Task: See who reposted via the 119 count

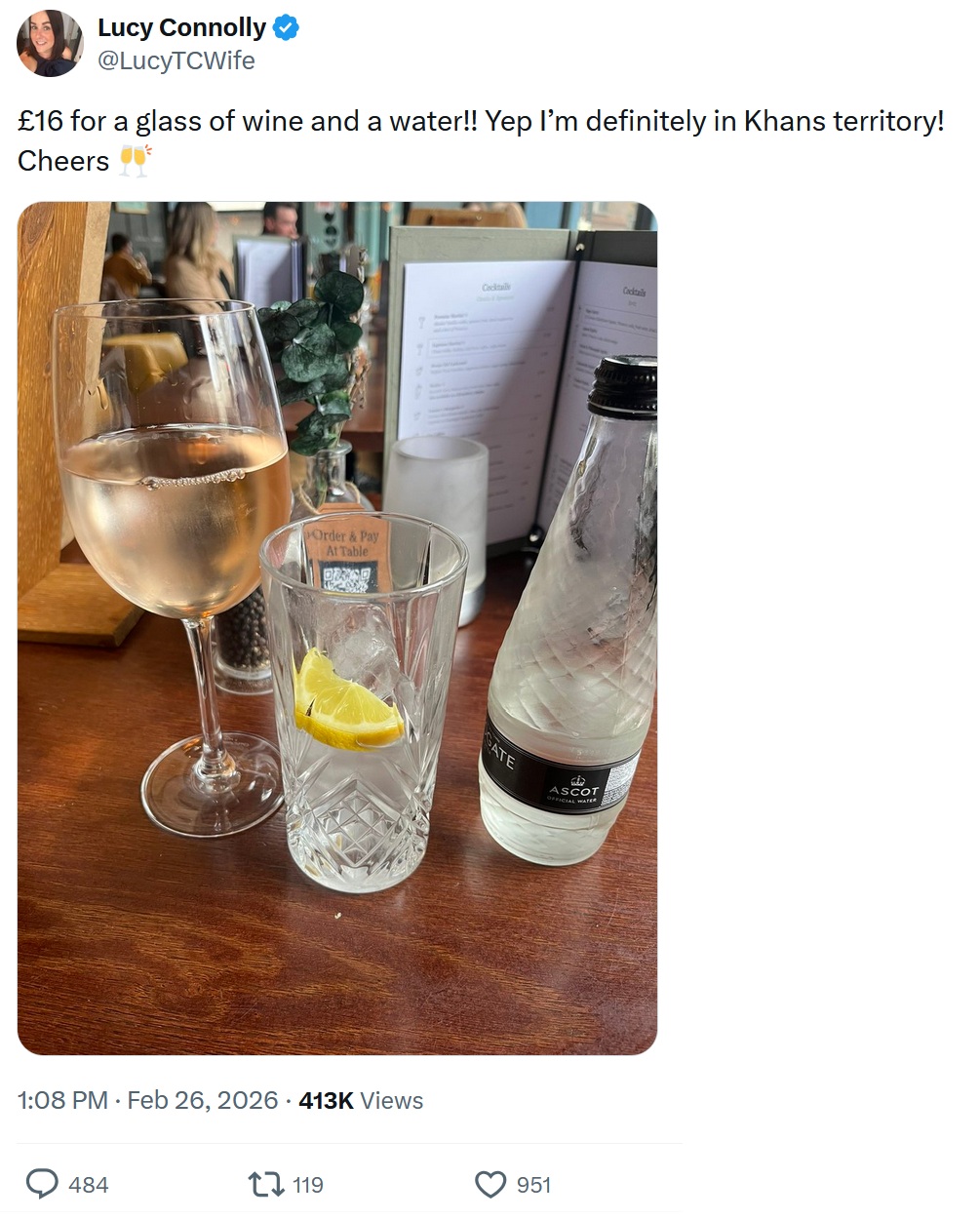Action: point(306,1186)
